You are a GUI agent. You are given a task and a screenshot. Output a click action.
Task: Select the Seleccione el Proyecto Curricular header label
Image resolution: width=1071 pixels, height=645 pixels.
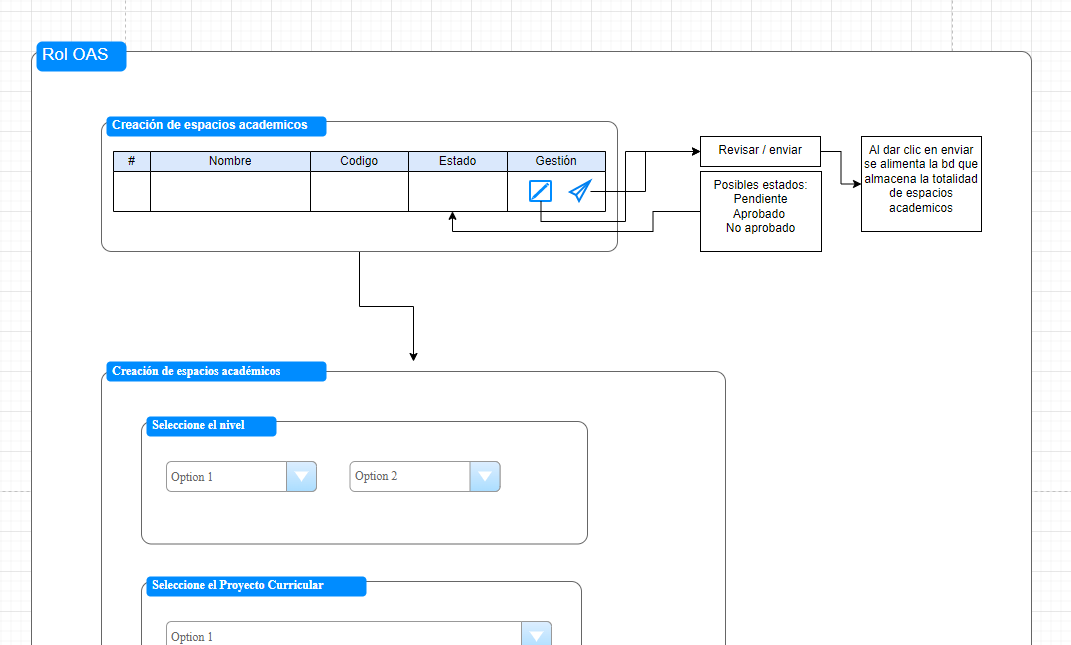pos(256,586)
